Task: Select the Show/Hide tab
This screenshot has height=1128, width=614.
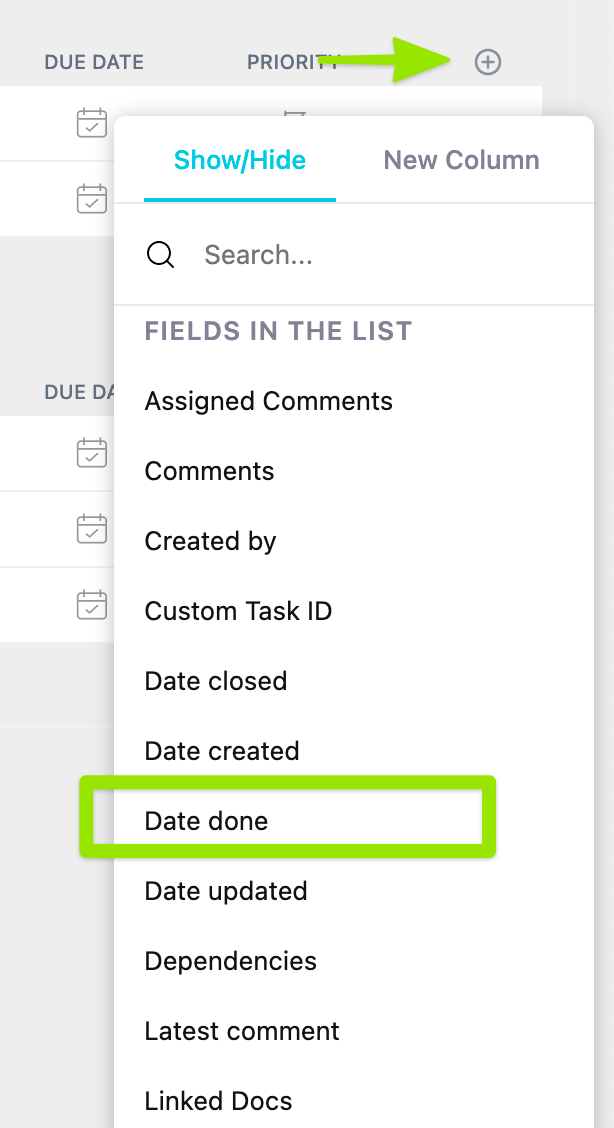Action: 240,160
